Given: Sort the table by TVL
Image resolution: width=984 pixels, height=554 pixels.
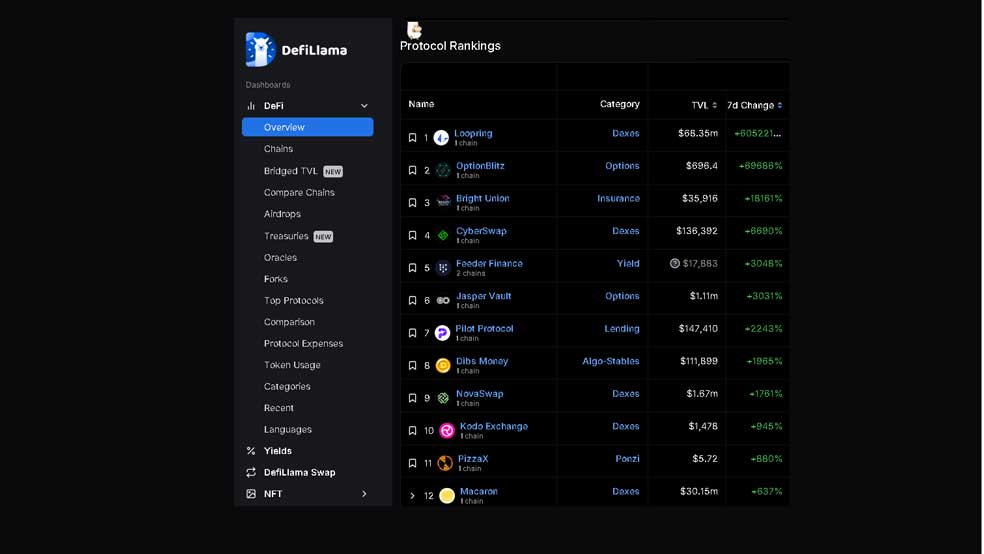Looking at the screenshot, I should 704,105.
